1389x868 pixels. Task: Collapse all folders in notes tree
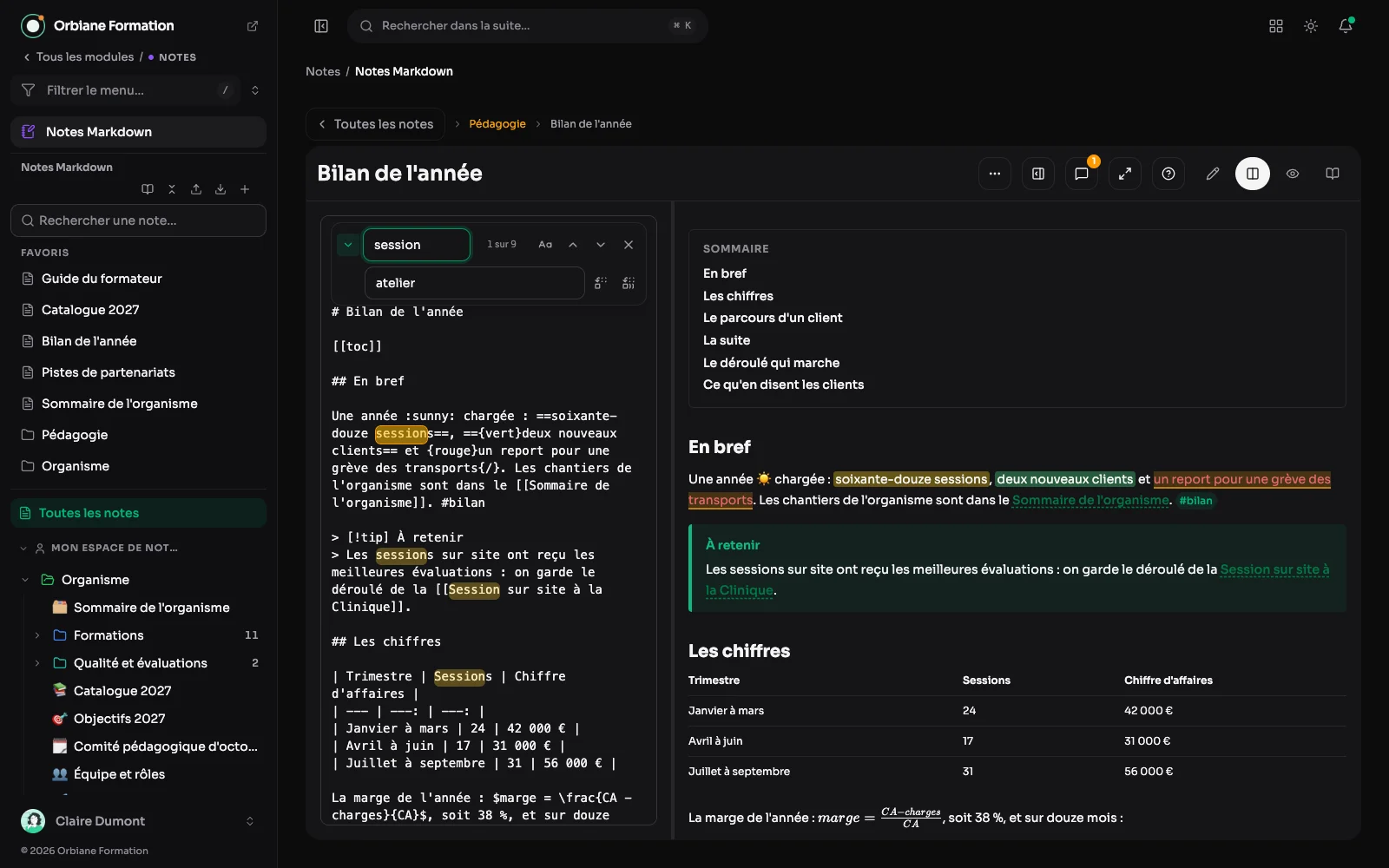[172, 189]
